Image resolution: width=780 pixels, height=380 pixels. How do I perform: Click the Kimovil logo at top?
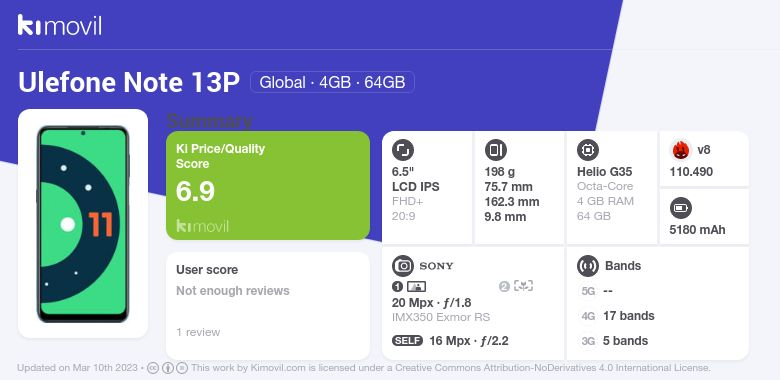59,25
